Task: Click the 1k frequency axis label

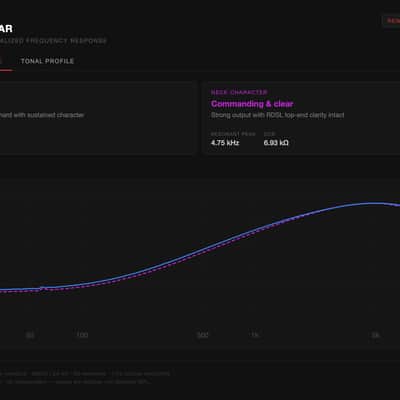Action: [x=255, y=335]
